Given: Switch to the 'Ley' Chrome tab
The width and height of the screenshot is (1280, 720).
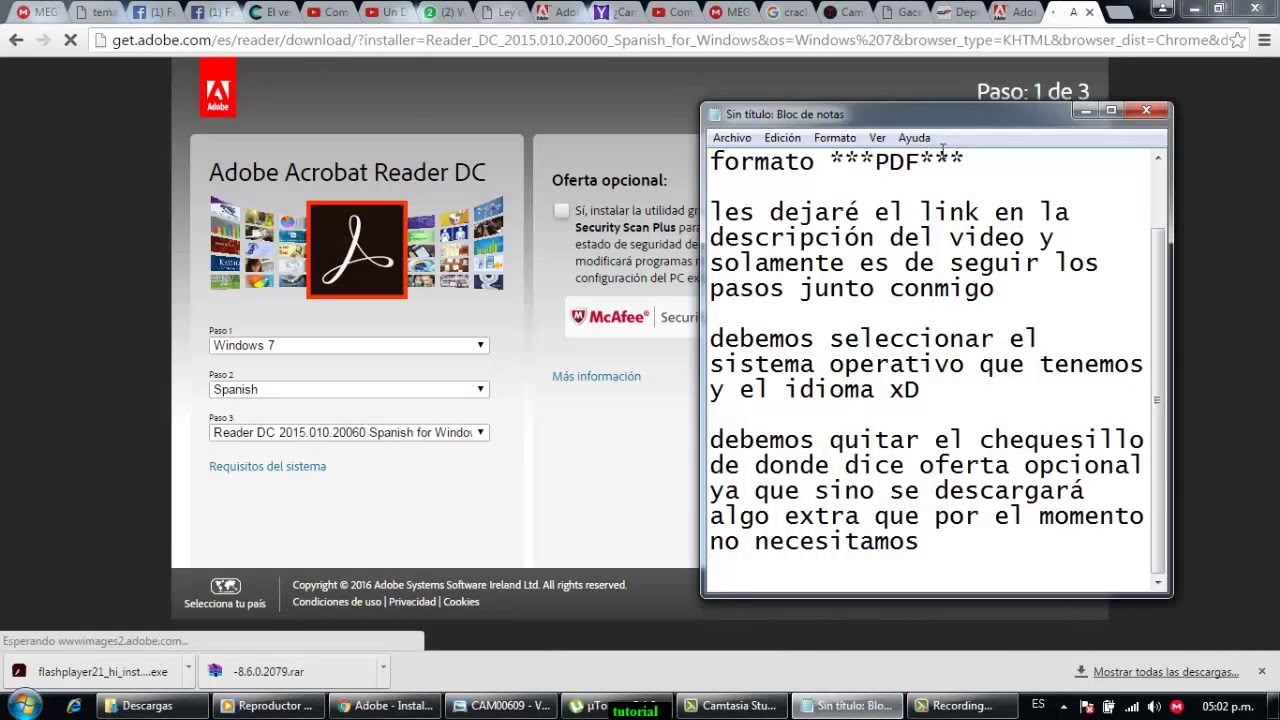Looking at the screenshot, I should pyautogui.click(x=503, y=12).
